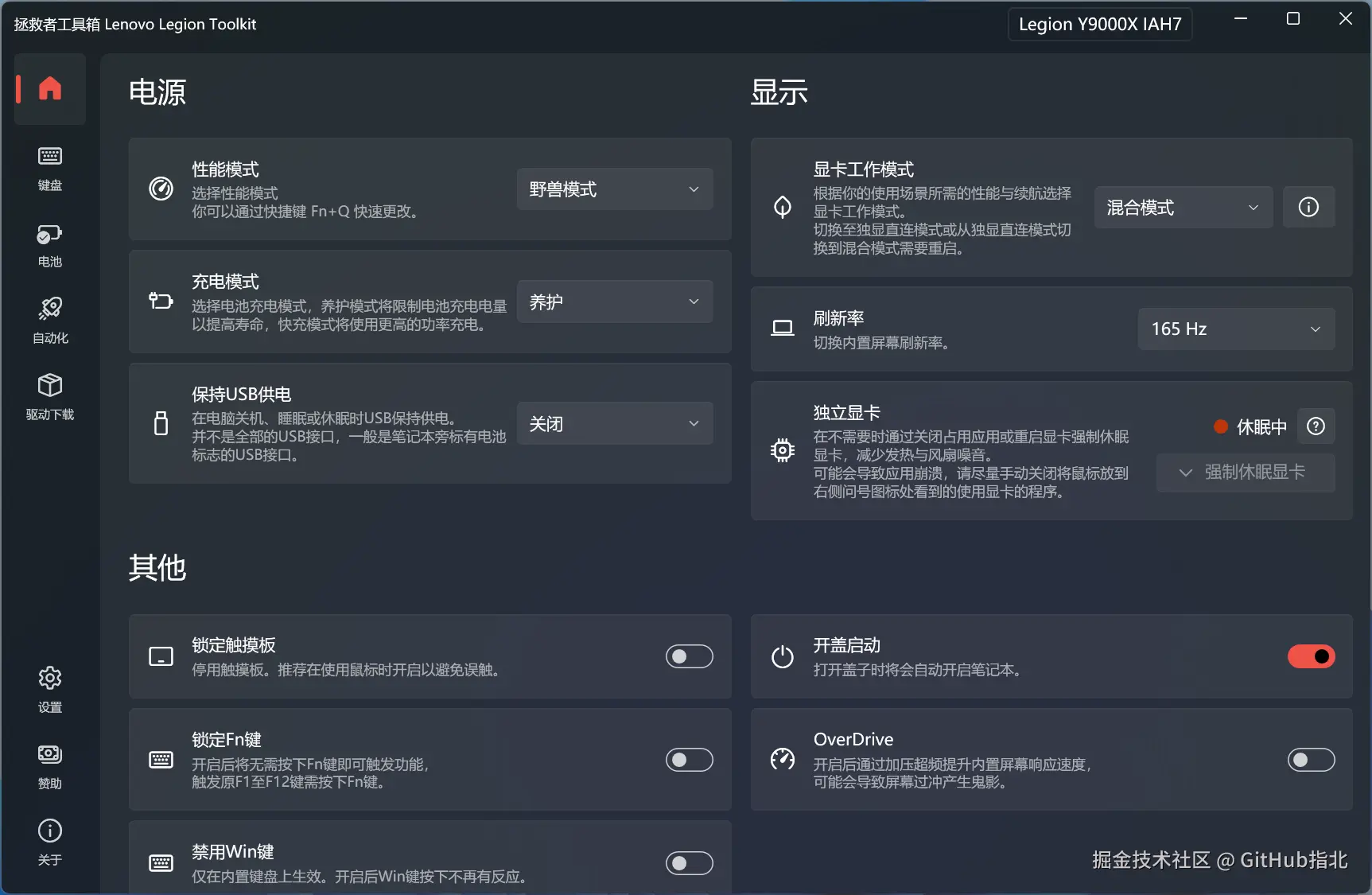This screenshot has width=1372, height=895.
Task: Open 刷新率 dropdown showing 165 Hz
Action: click(1237, 329)
